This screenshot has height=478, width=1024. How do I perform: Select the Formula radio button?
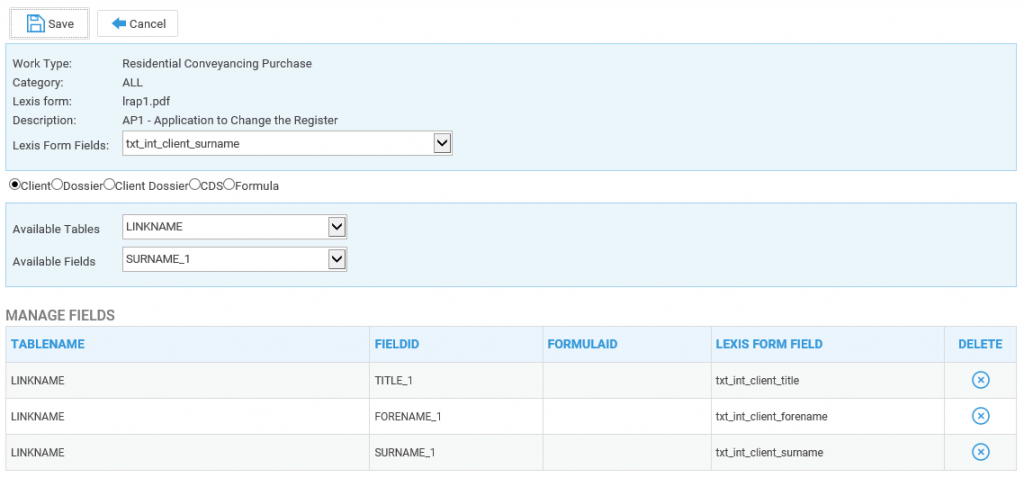click(229, 185)
